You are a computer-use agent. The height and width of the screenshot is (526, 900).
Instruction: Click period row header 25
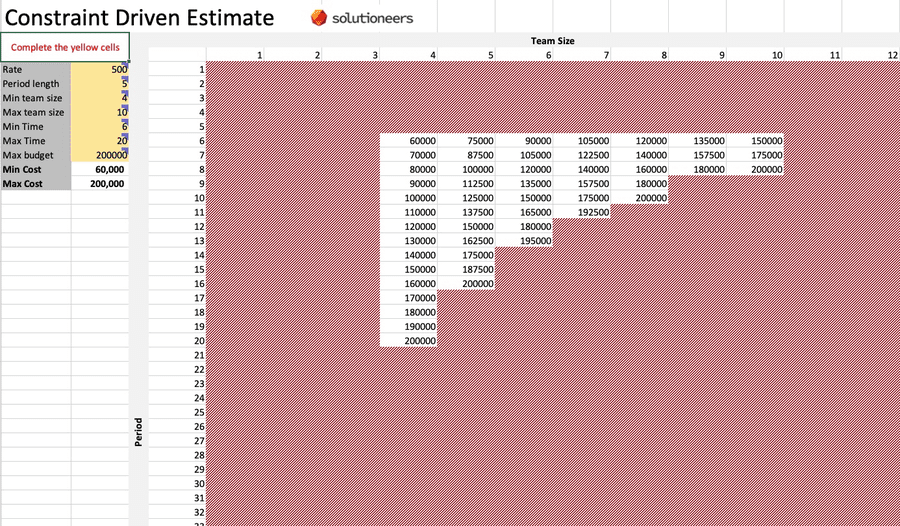(x=177, y=412)
